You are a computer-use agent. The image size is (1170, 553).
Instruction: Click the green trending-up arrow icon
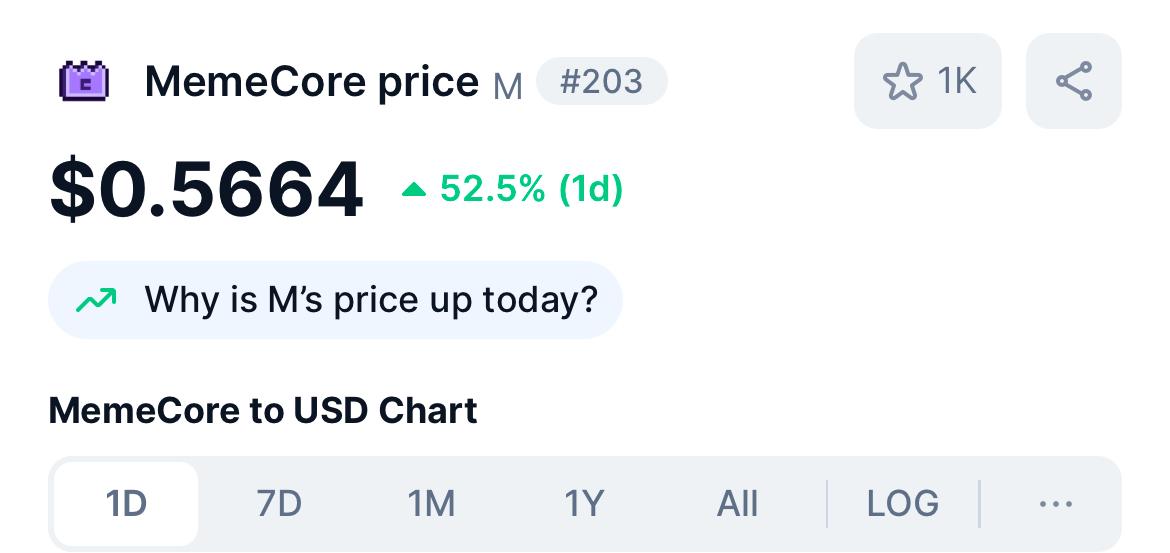point(96,299)
